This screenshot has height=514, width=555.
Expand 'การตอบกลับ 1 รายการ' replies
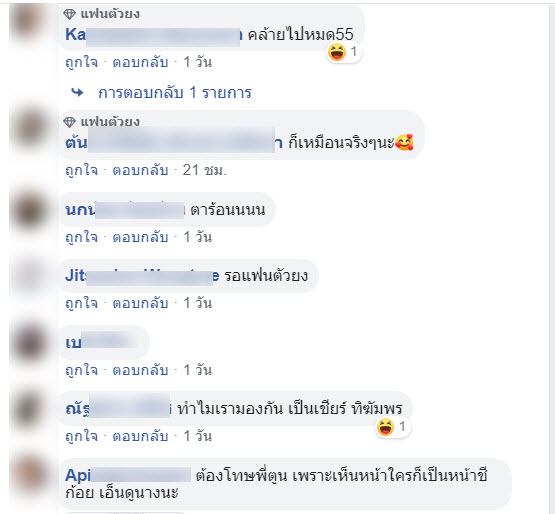pyautogui.click(x=175, y=93)
